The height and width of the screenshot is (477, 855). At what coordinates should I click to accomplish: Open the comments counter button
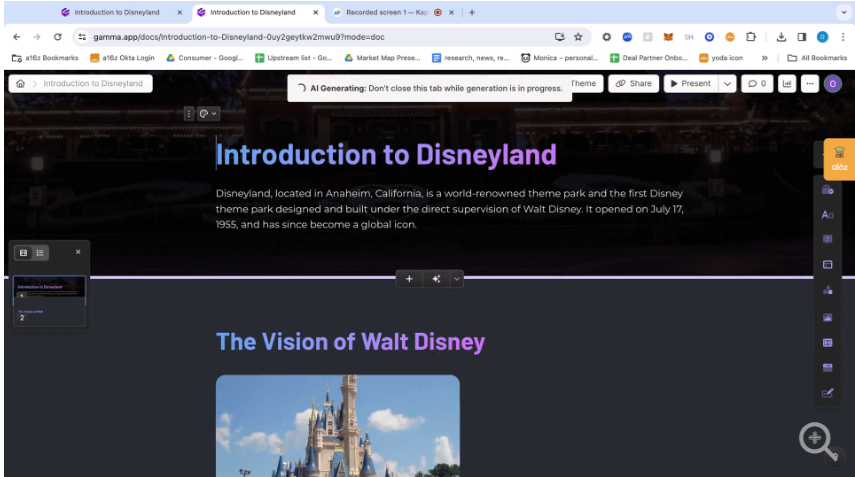pos(757,83)
